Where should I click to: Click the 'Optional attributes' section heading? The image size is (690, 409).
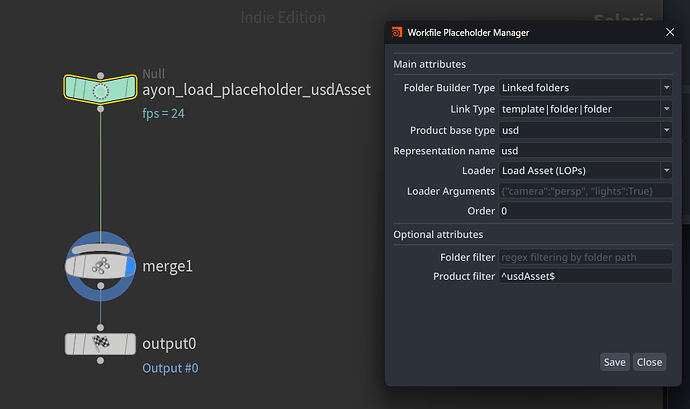coord(438,235)
